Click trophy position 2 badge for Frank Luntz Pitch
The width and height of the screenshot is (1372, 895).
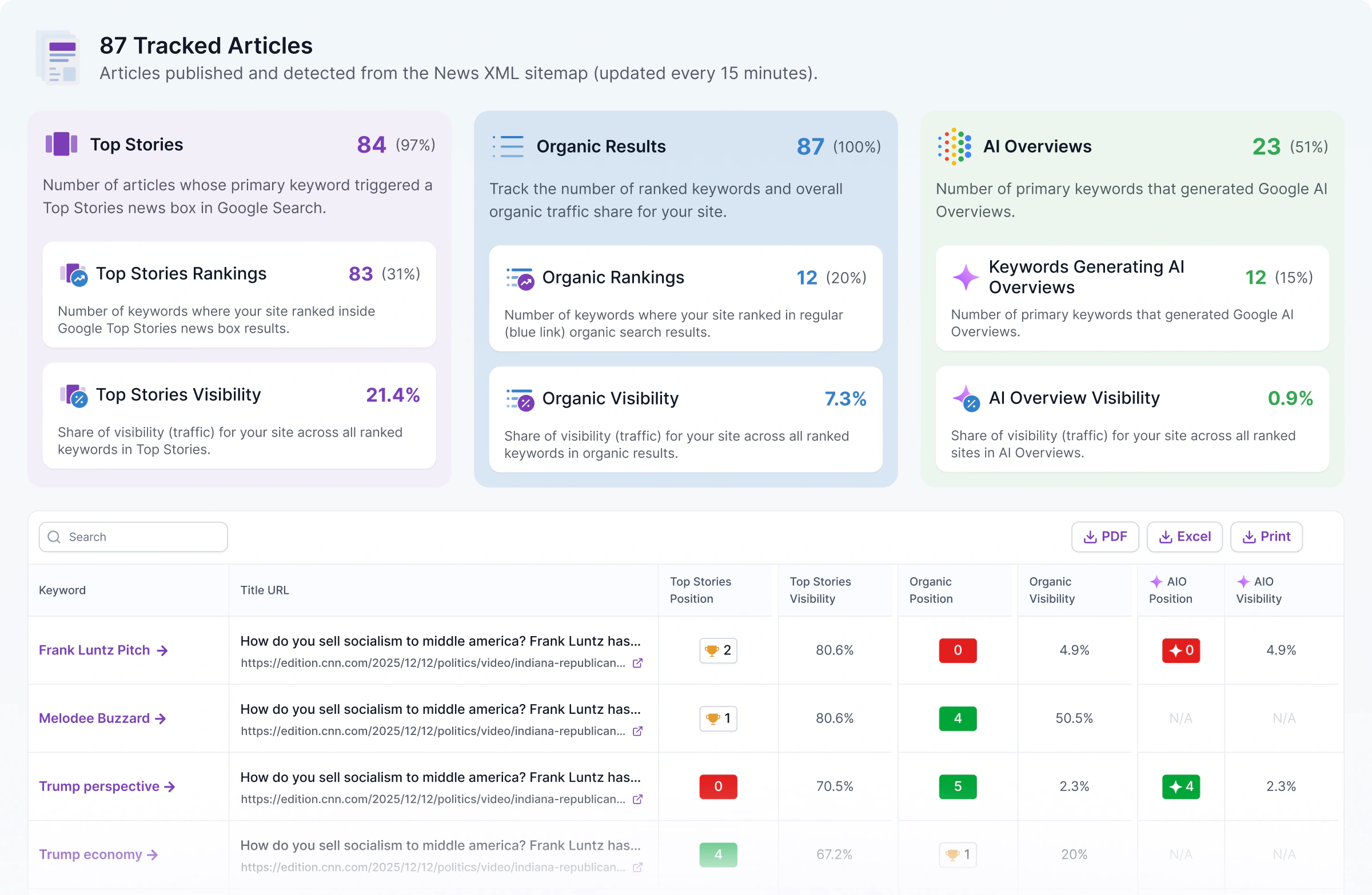tap(718, 650)
